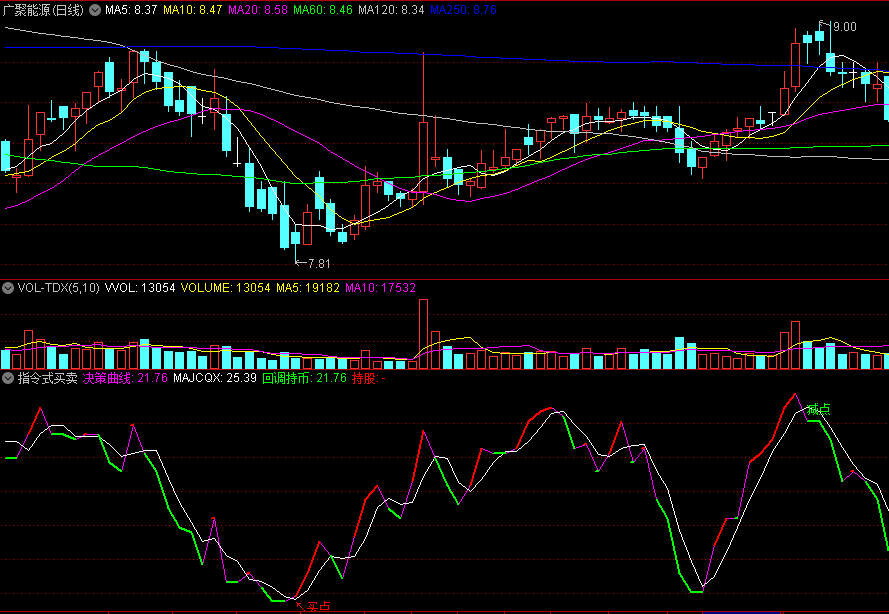Image resolution: width=889 pixels, height=614 pixels.
Task: Select the yellow VOLUME: 13054 value
Action: coord(226,288)
